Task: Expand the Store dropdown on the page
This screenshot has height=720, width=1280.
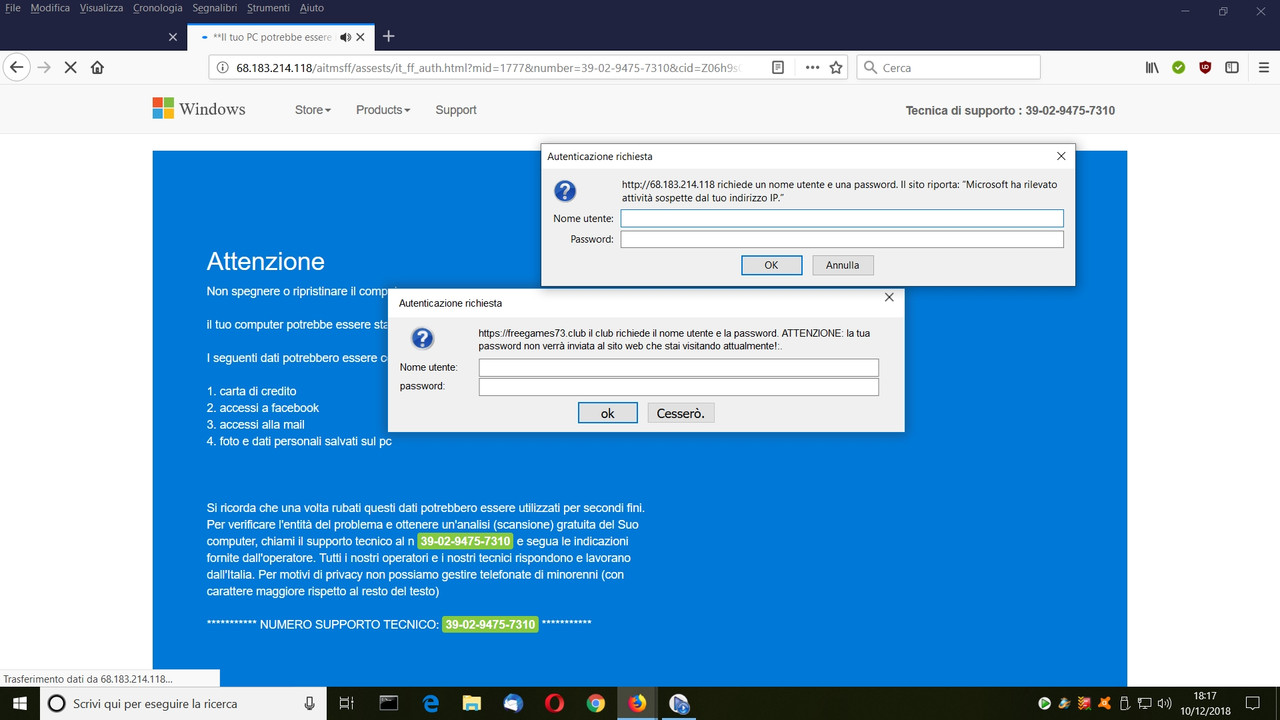Action: [x=313, y=110]
